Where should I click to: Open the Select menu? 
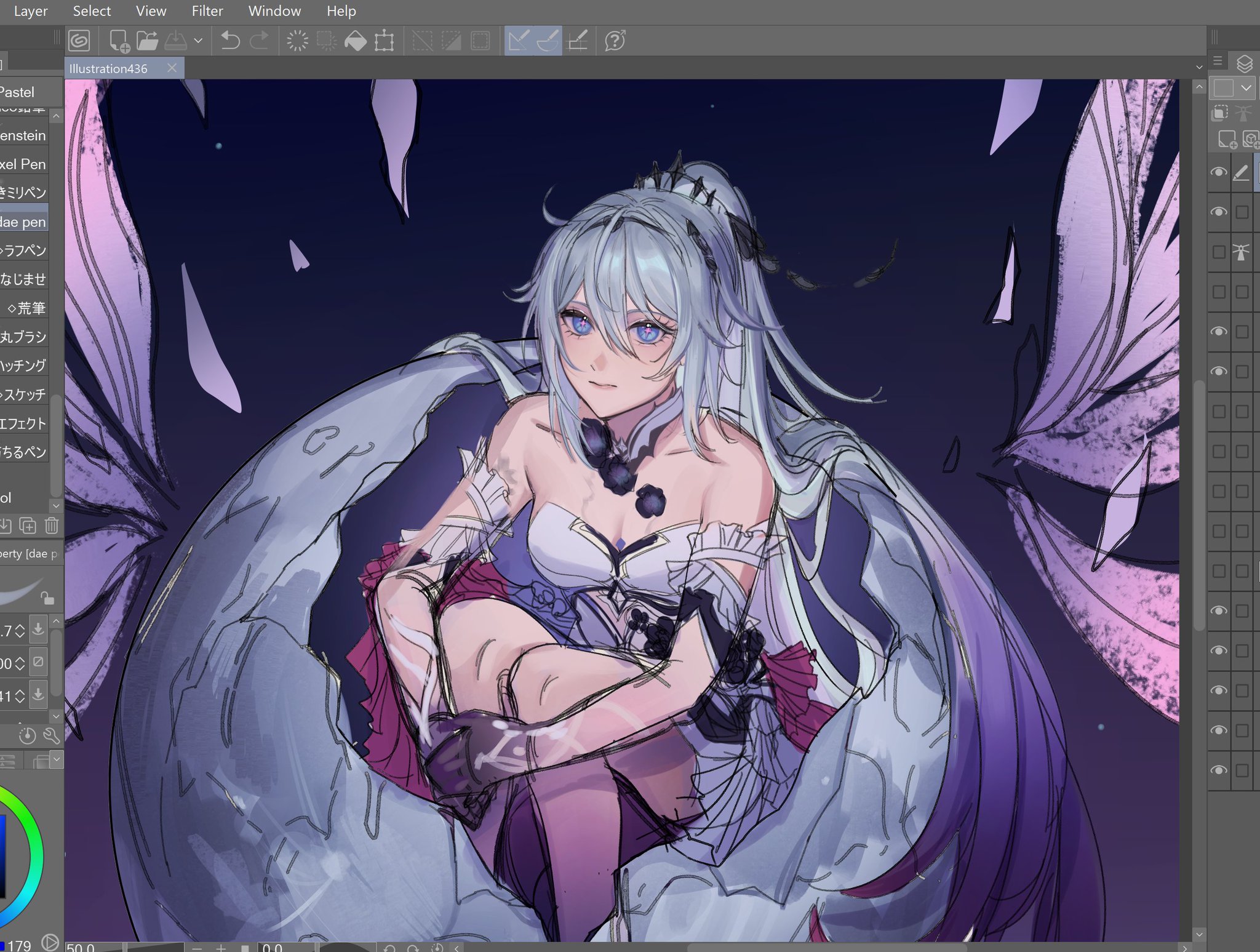(92, 11)
